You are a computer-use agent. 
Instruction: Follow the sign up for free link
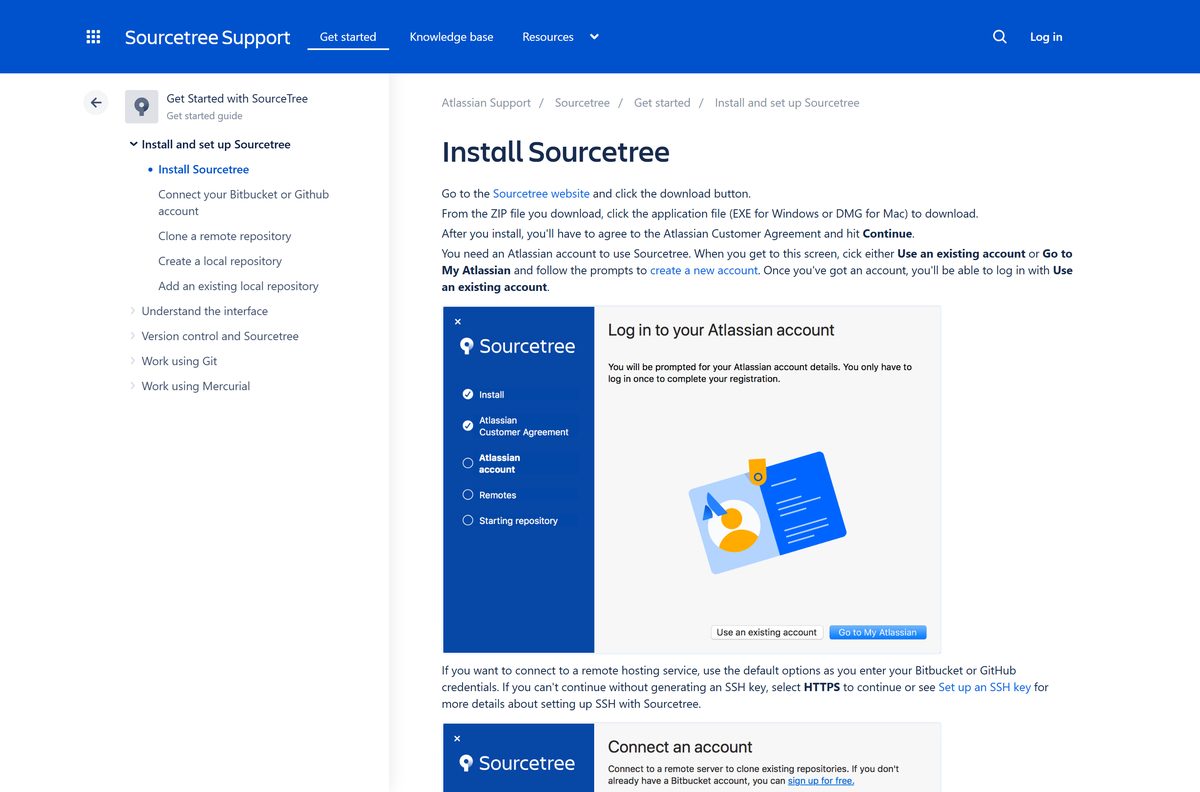coord(820,781)
